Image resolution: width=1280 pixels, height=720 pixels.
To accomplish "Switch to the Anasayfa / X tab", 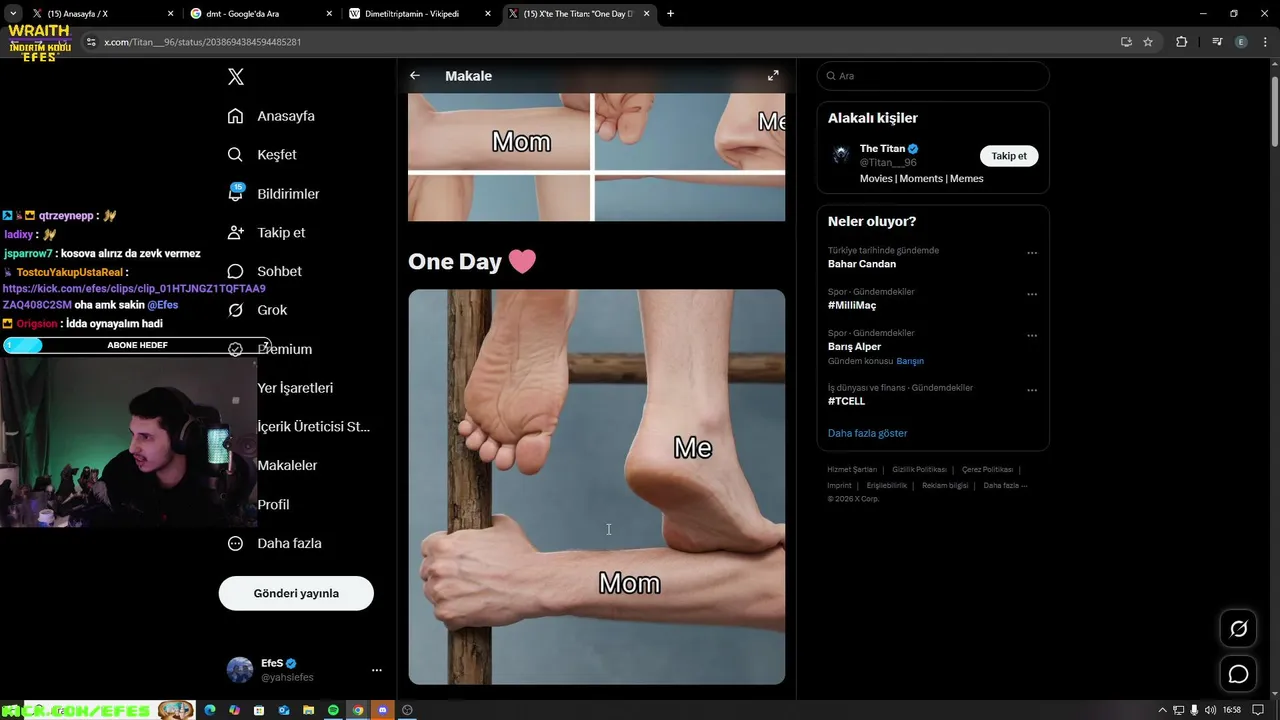I will point(101,14).
